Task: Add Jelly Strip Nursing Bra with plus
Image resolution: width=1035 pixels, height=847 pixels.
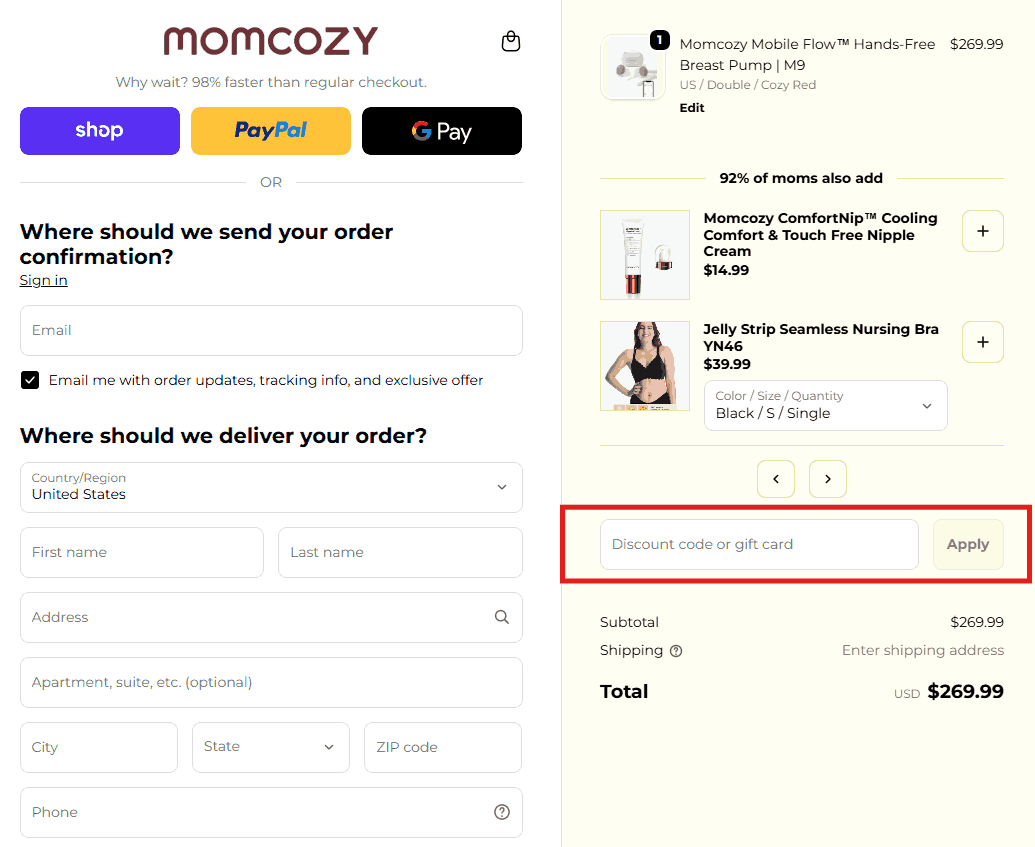Action: coord(982,342)
